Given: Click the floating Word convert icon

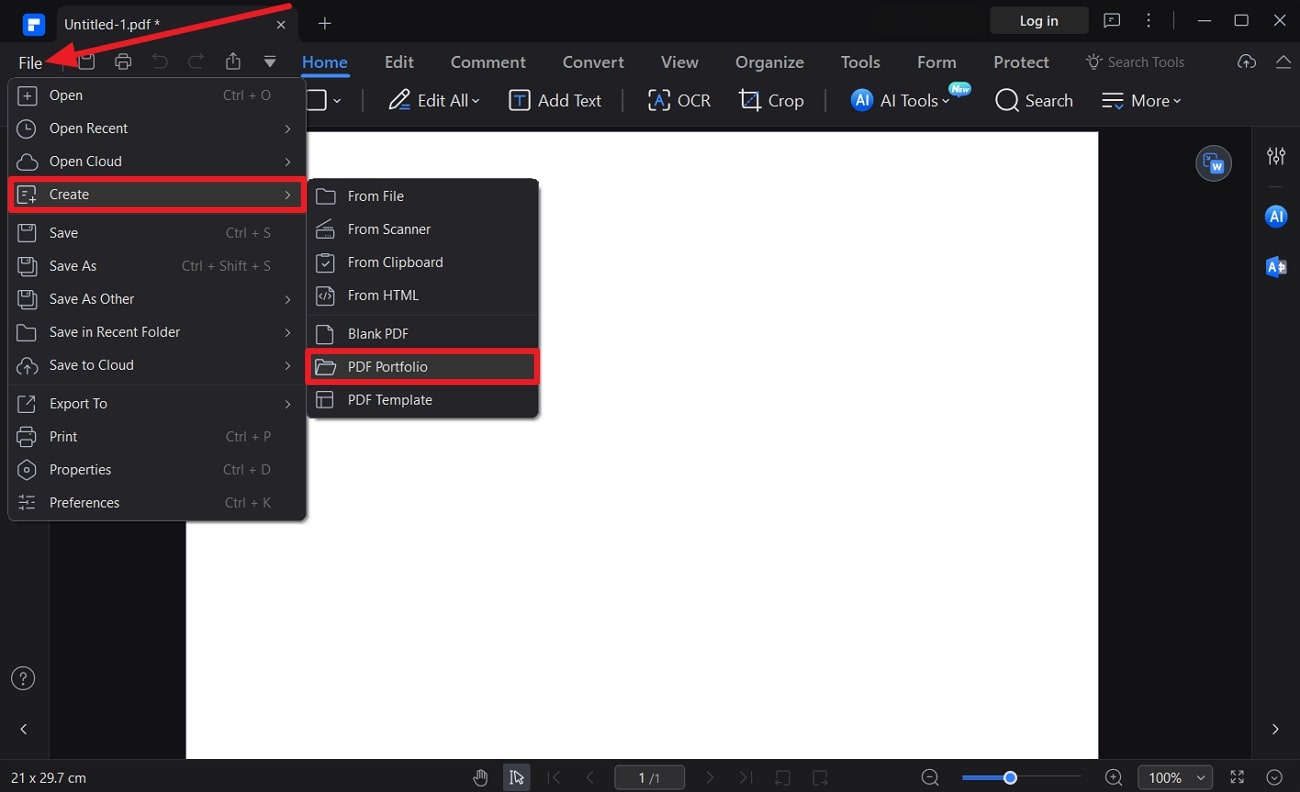Looking at the screenshot, I should tap(1214, 163).
